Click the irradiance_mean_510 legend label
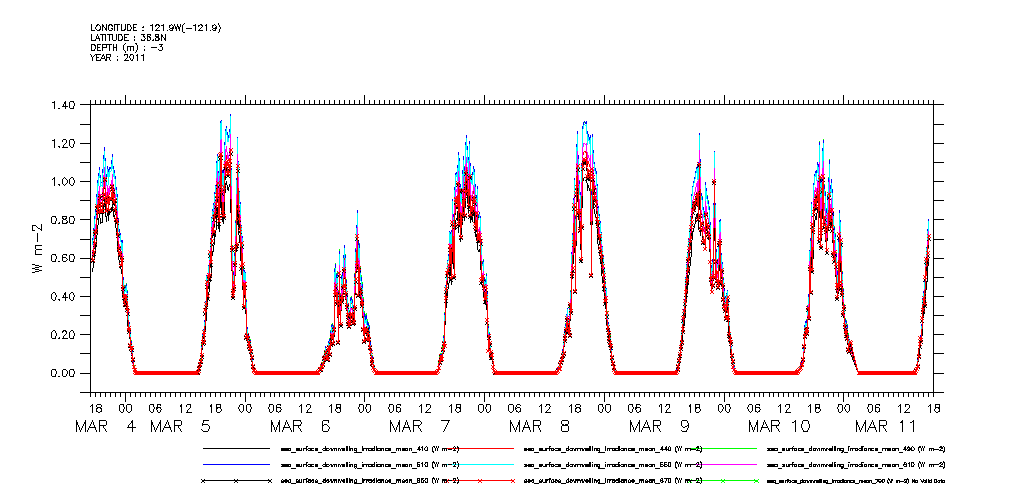Image resolution: width=1009 pixels, height=504 pixels. click(369, 464)
